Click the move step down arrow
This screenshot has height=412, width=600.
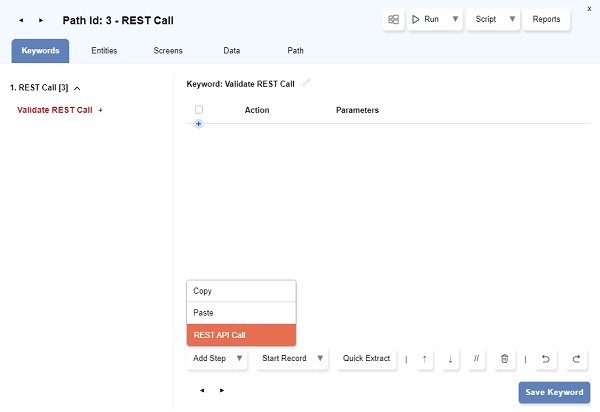(x=451, y=358)
